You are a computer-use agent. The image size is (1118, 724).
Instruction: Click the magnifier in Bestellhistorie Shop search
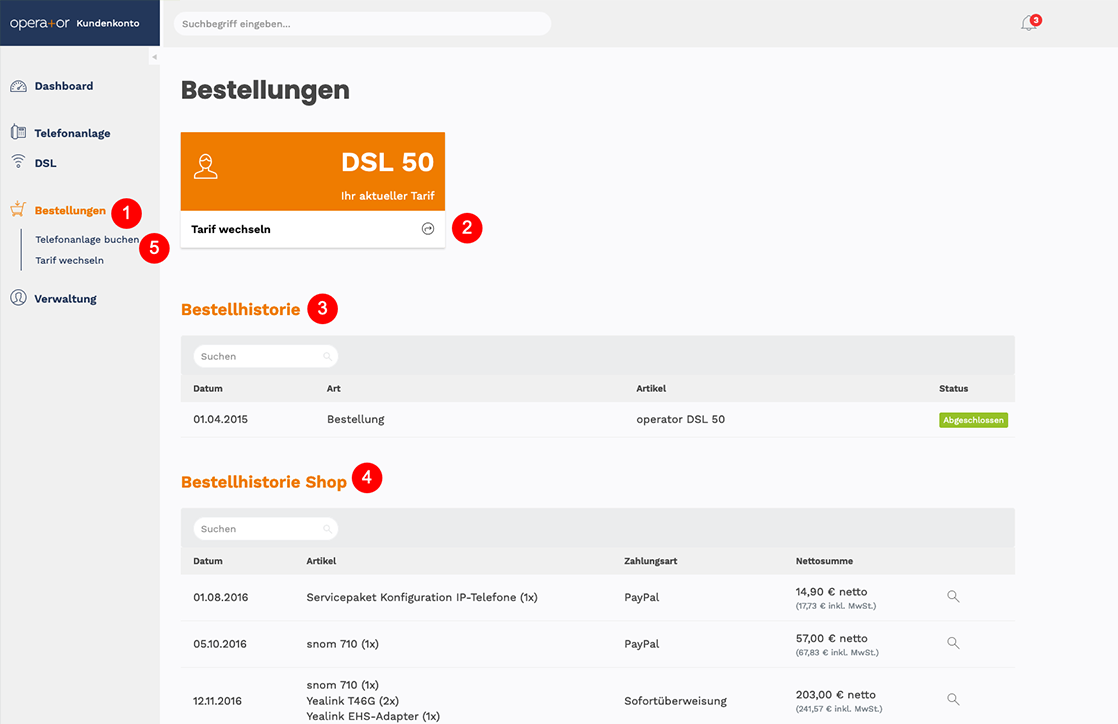(x=327, y=529)
